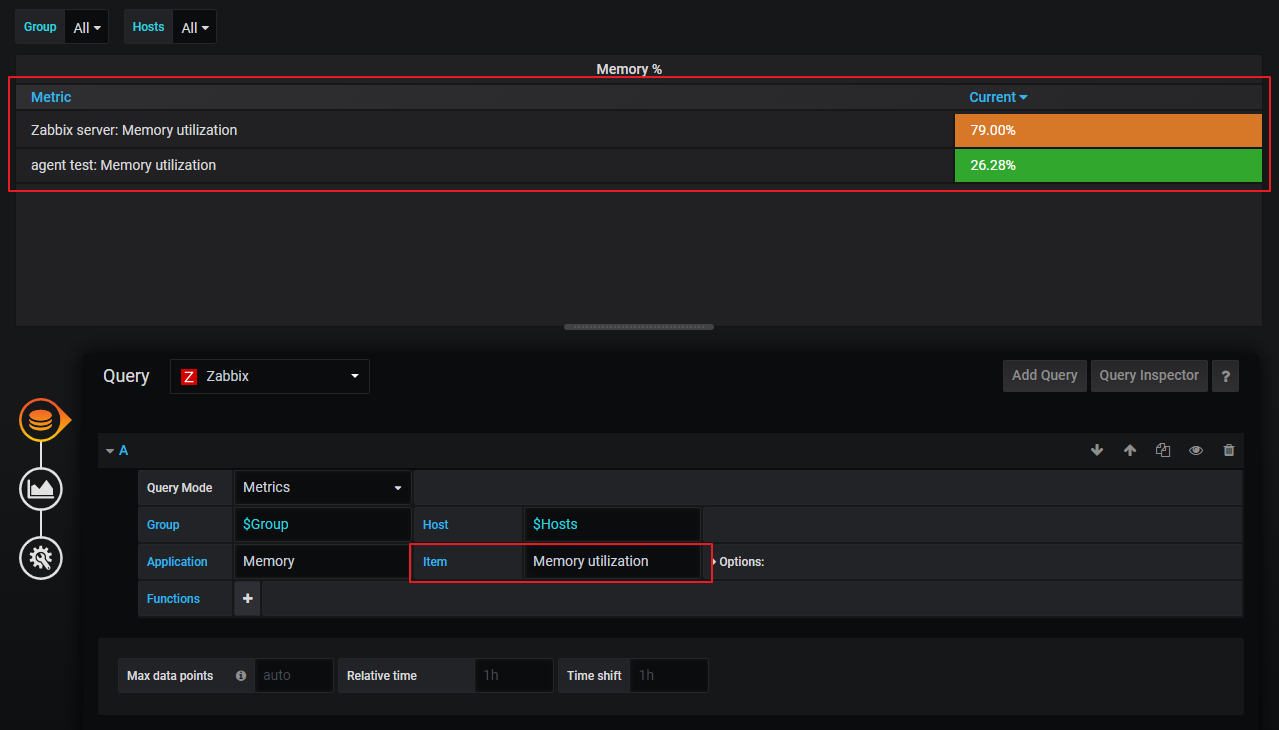Viewport: 1279px width, 730px height.
Task: Click the $Group field
Action: point(322,525)
